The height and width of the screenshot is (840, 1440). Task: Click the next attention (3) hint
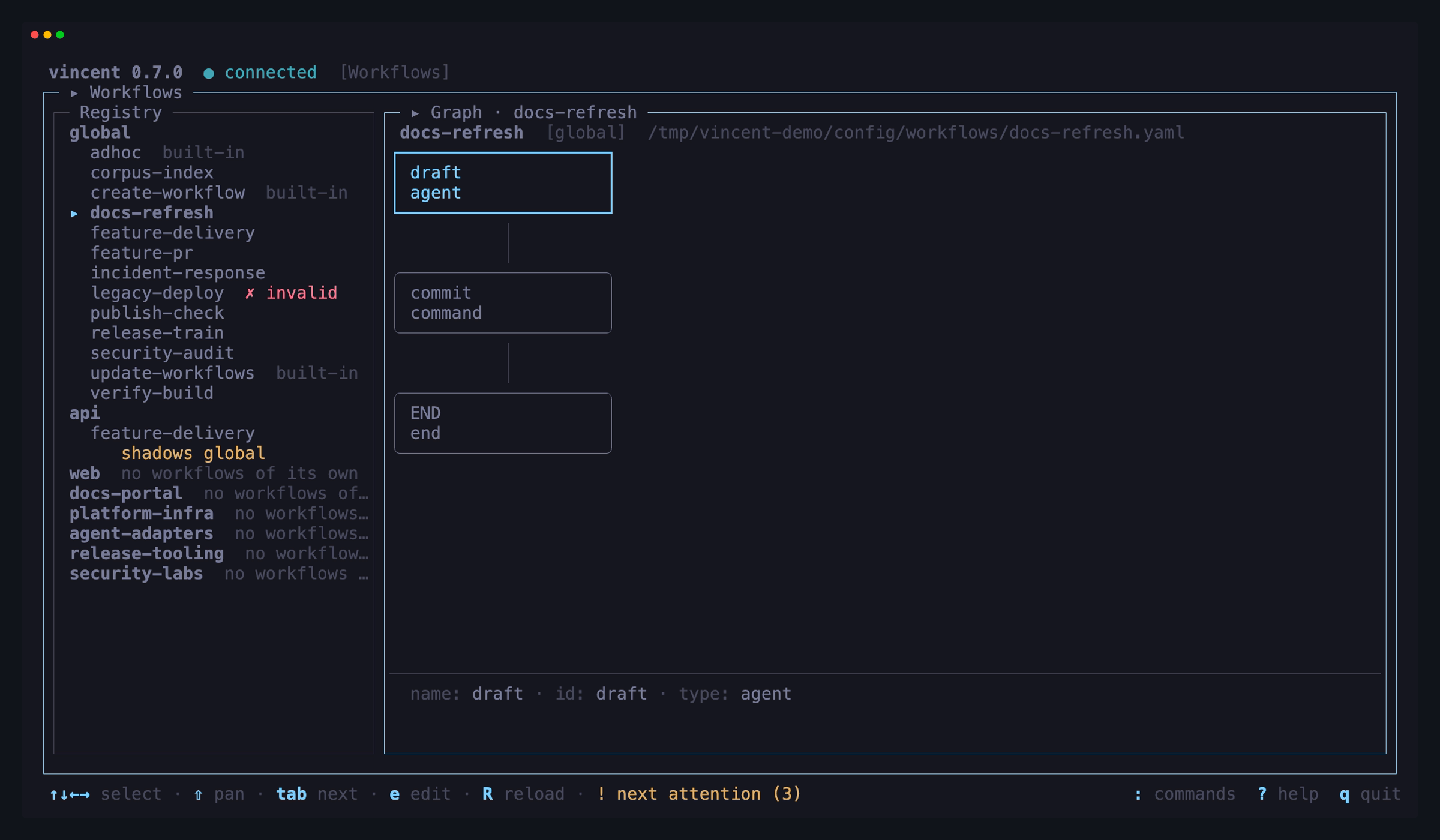pos(699,794)
